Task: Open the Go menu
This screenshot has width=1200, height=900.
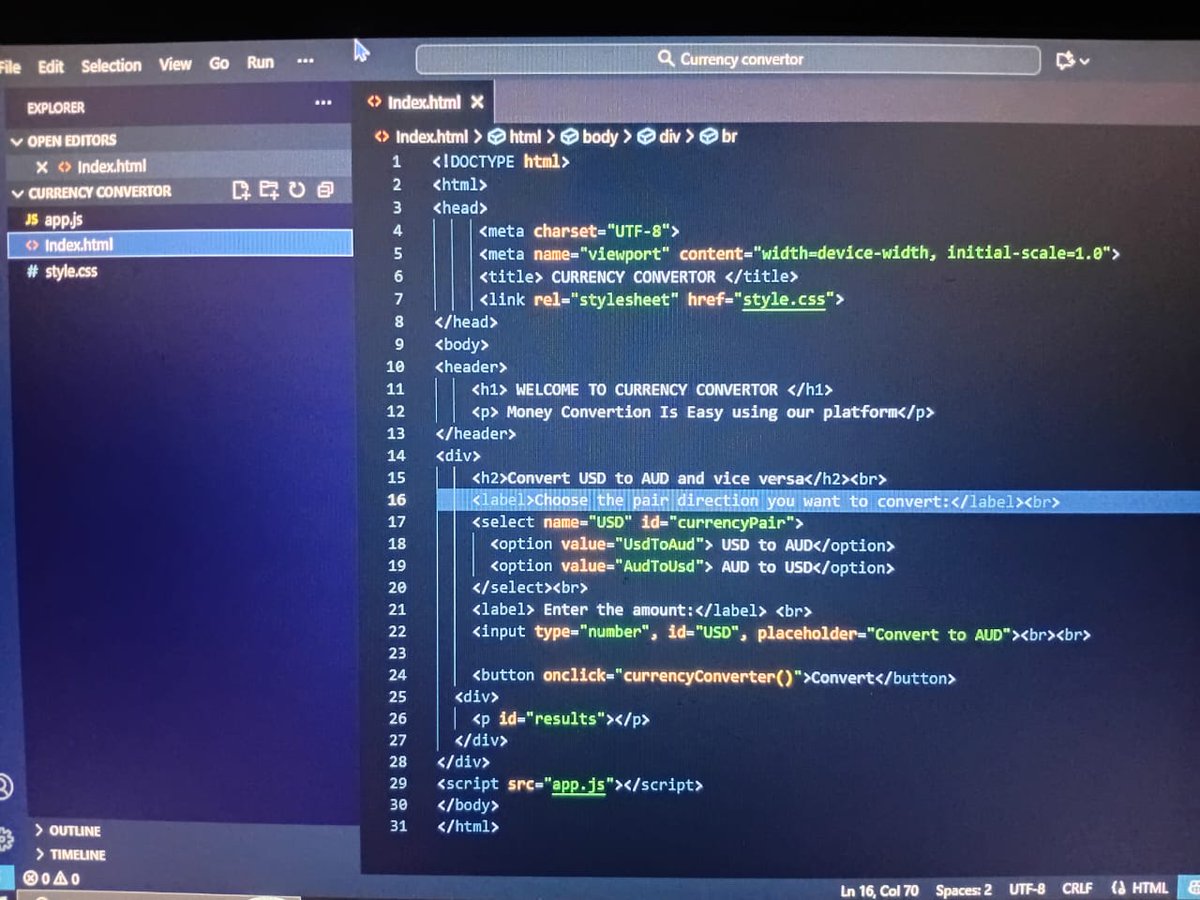Action: [219, 63]
